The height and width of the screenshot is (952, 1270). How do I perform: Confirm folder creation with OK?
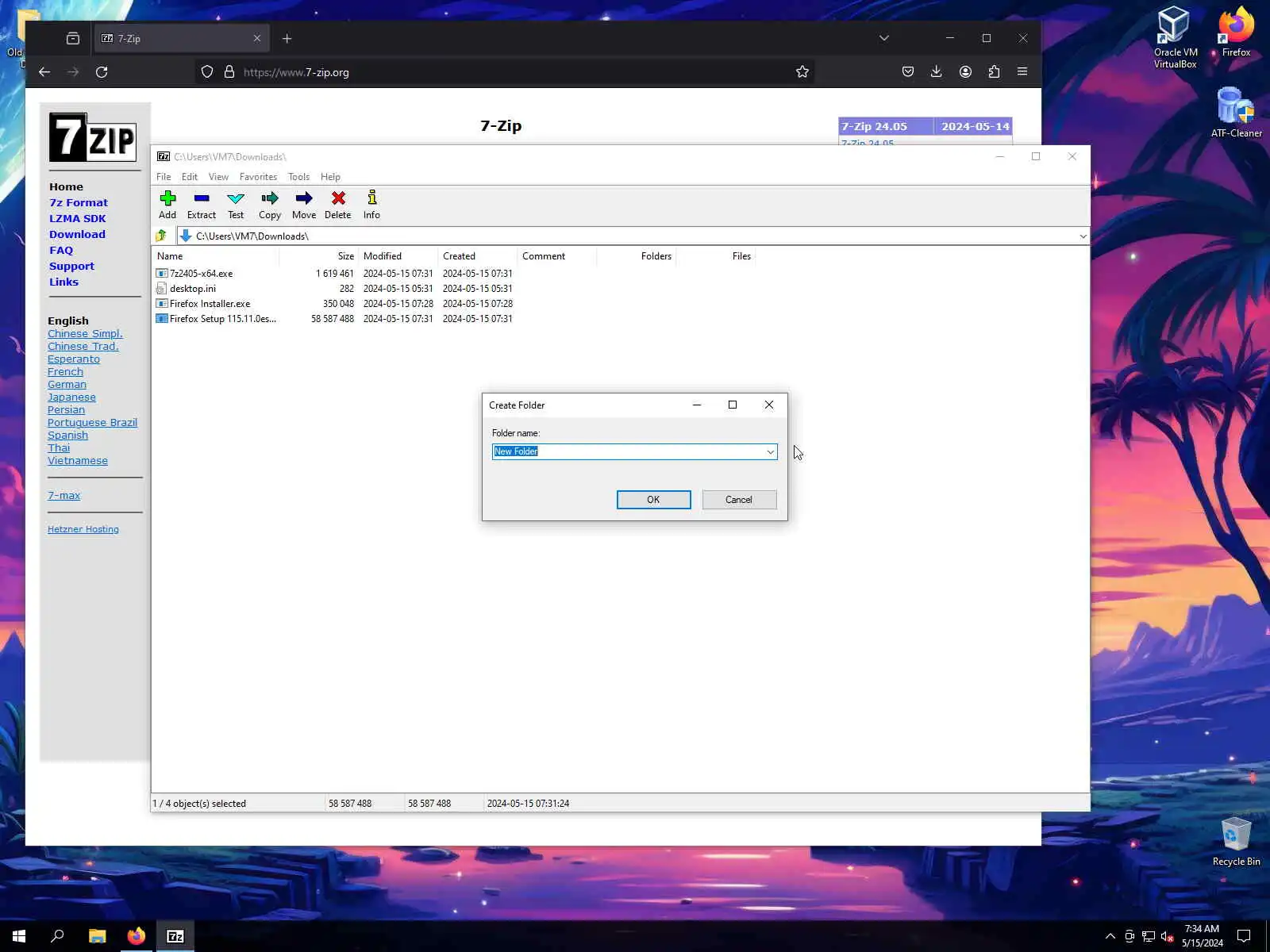tap(653, 500)
